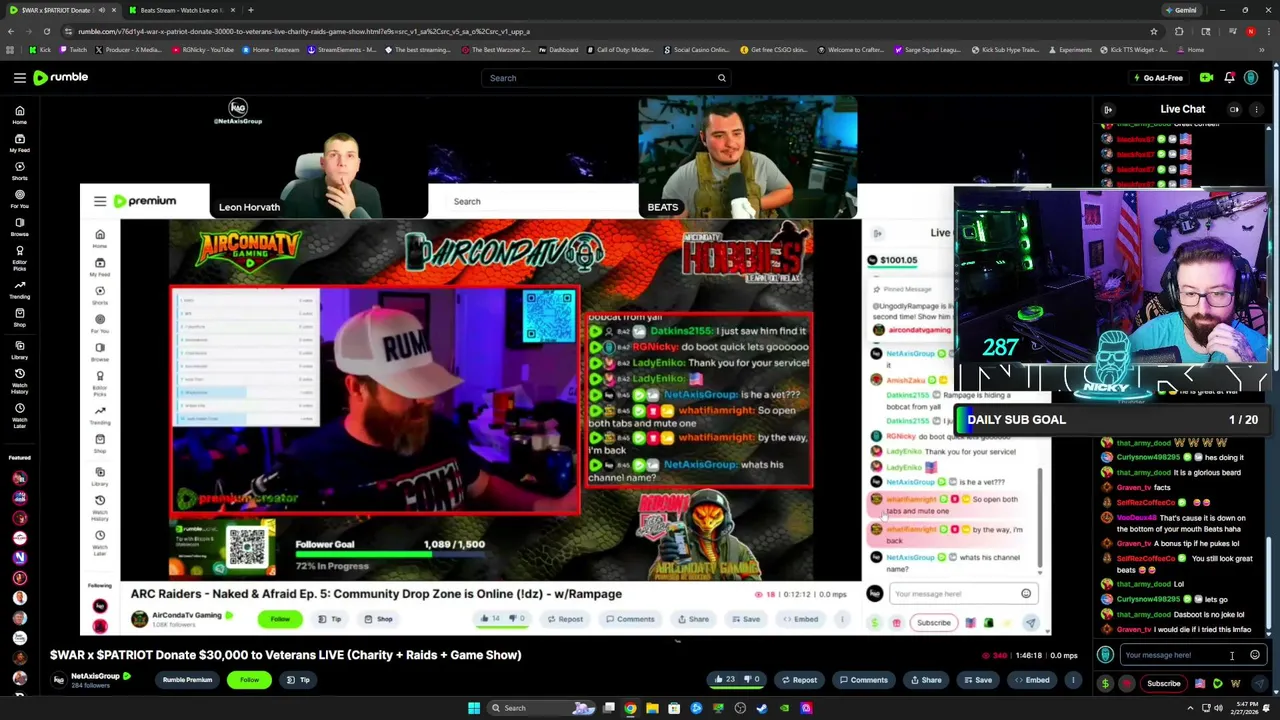Open Library in the sidebar

pos(19,349)
